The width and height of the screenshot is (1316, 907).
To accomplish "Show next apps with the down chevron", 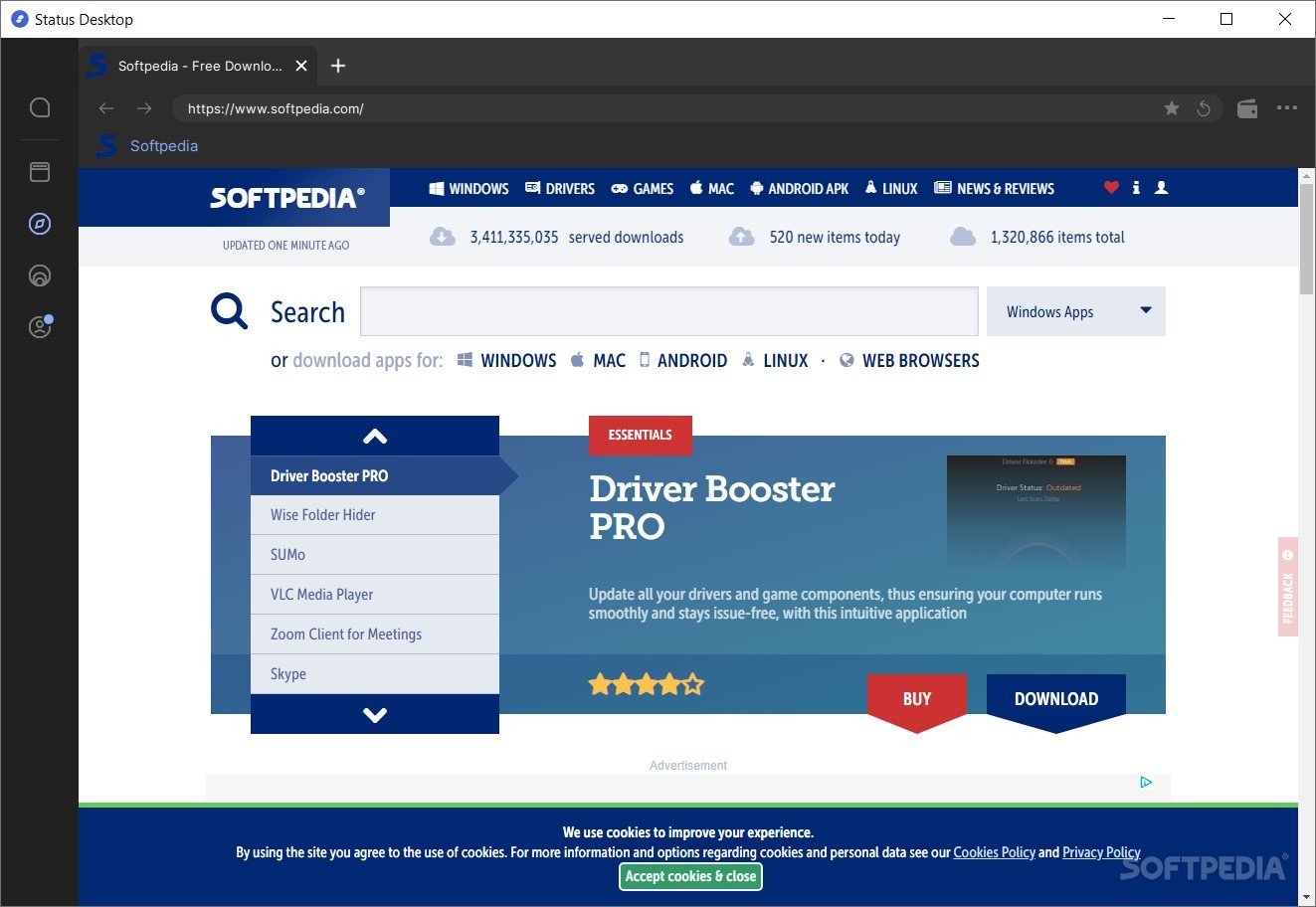I will (x=375, y=714).
